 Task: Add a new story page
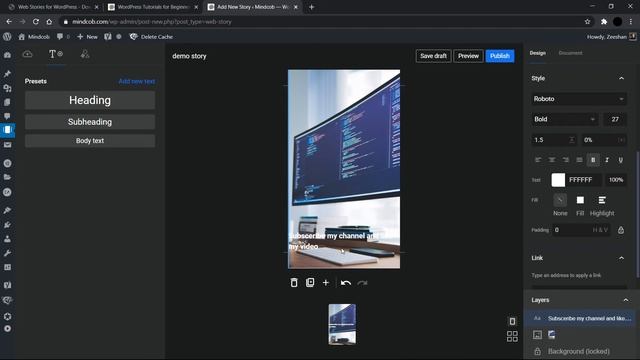point(326,282)
